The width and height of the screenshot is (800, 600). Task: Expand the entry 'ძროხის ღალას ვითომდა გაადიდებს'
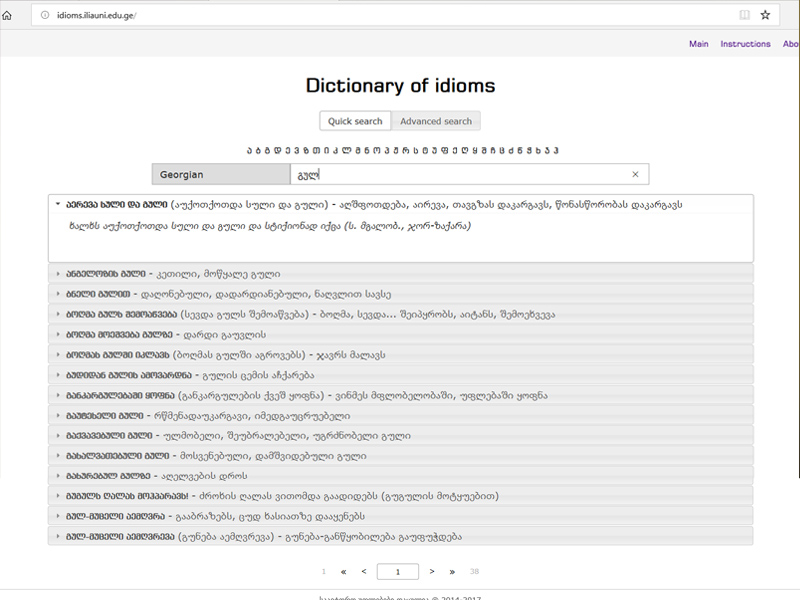click(401, 496)
